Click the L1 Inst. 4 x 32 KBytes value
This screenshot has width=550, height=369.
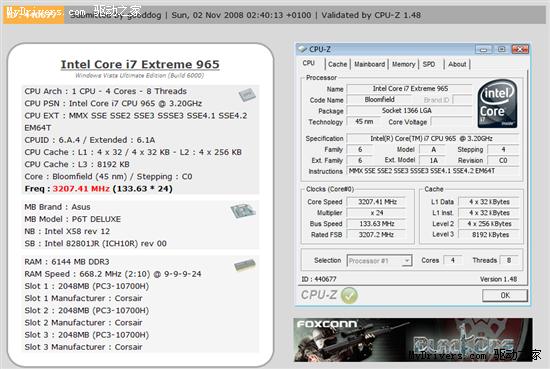click(489, 213)
